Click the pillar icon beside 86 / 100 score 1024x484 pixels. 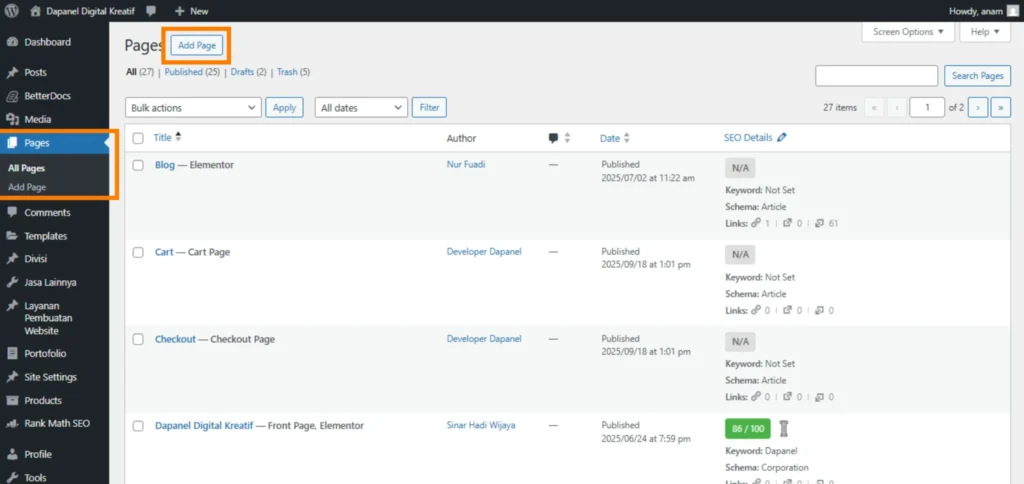click(784, 428)
